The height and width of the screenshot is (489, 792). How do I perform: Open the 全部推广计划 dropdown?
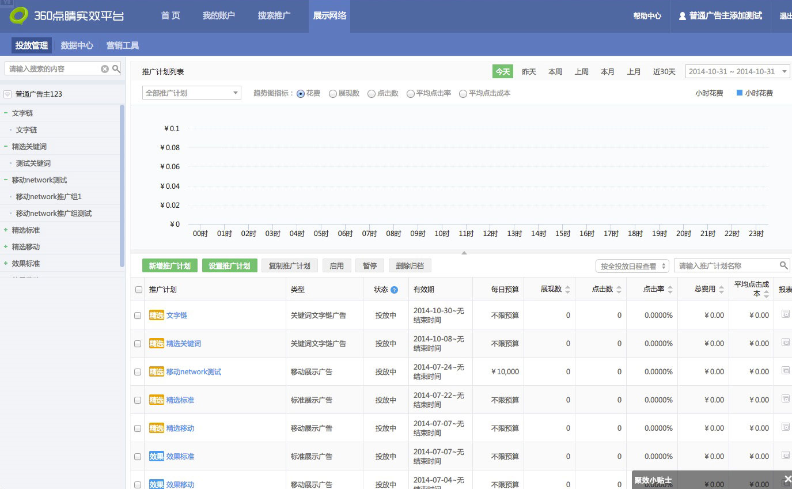pos(192,93)
